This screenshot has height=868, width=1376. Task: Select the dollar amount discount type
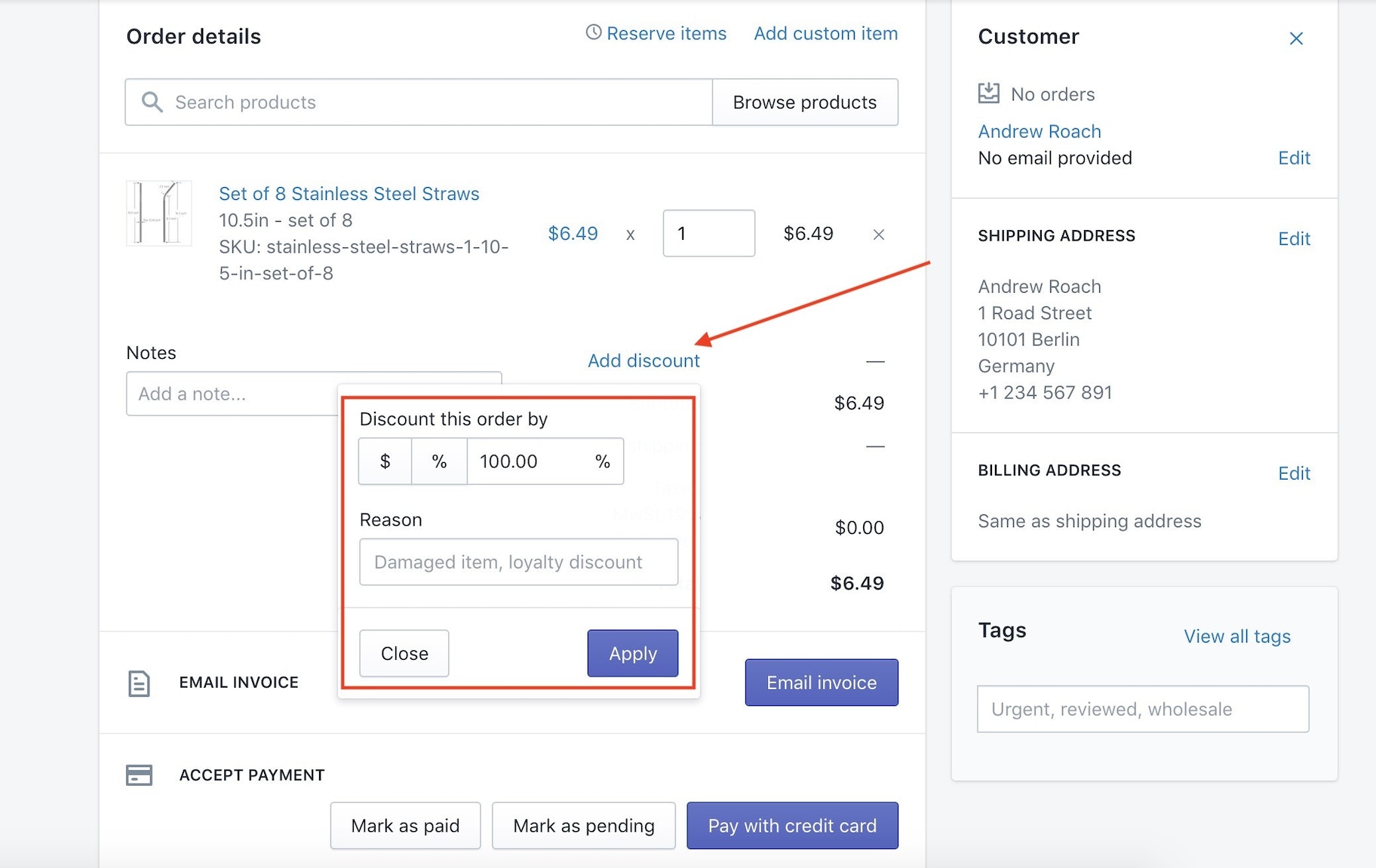(385, 462)
